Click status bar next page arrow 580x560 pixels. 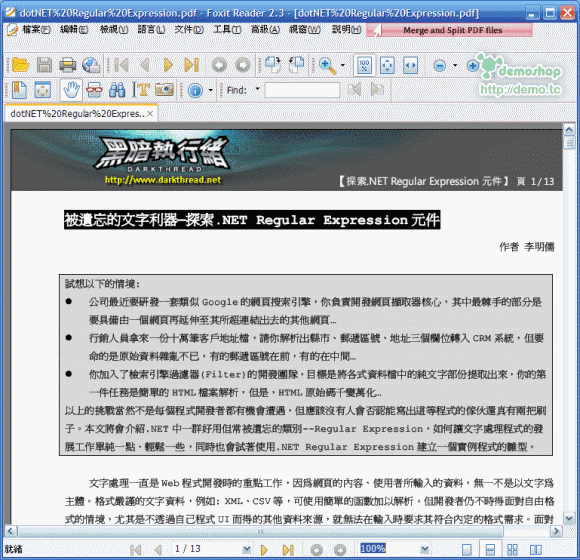click(264, 550)
